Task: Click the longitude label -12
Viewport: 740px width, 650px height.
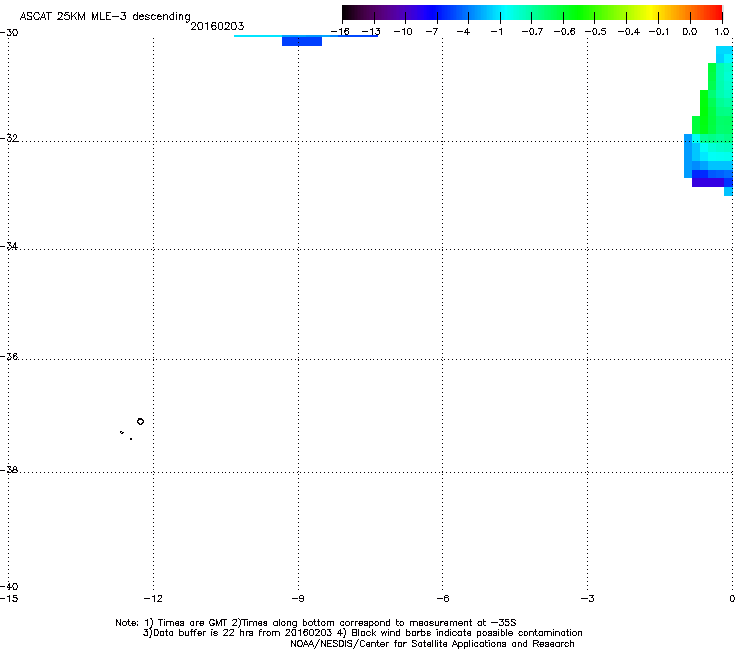Action: [x=153, y=599]
